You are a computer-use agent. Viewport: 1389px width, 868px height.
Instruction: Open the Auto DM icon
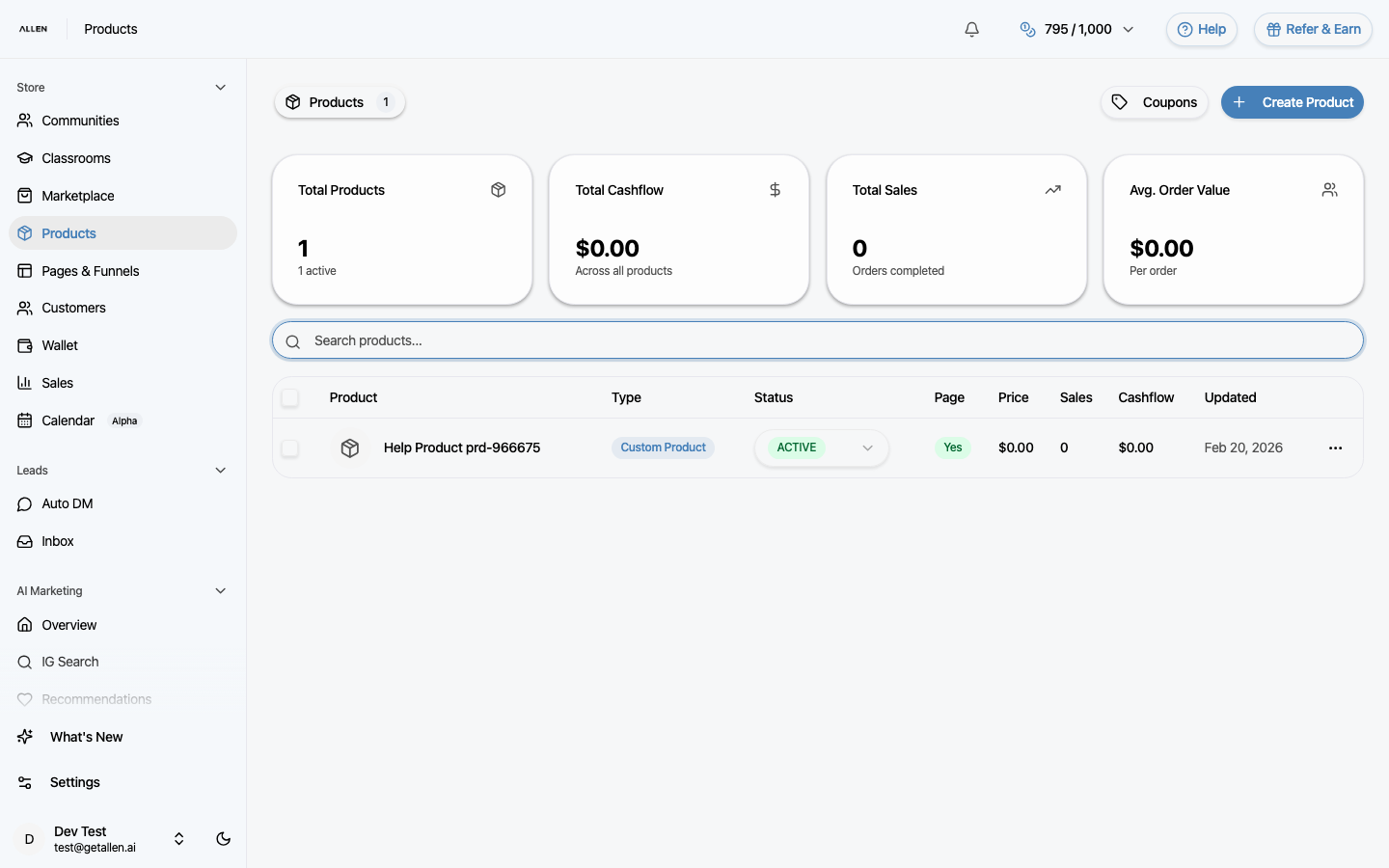(24, 503)
